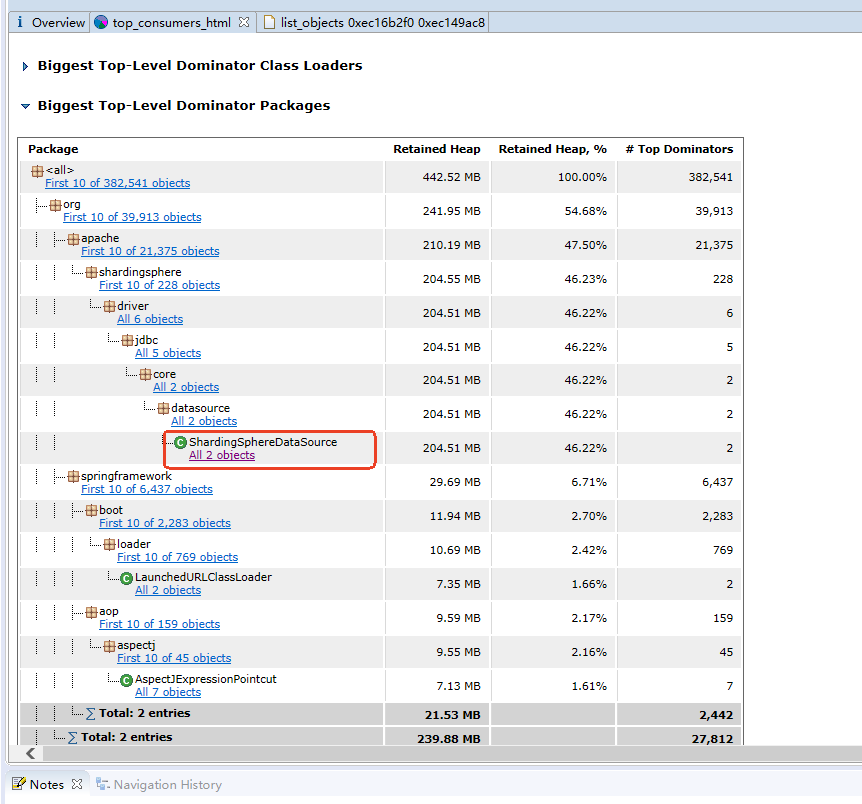Expand Biggest Top-Level Dominator Class Loaders section
The height and width of the screenshot is (804, 862).
click(25, 66)
